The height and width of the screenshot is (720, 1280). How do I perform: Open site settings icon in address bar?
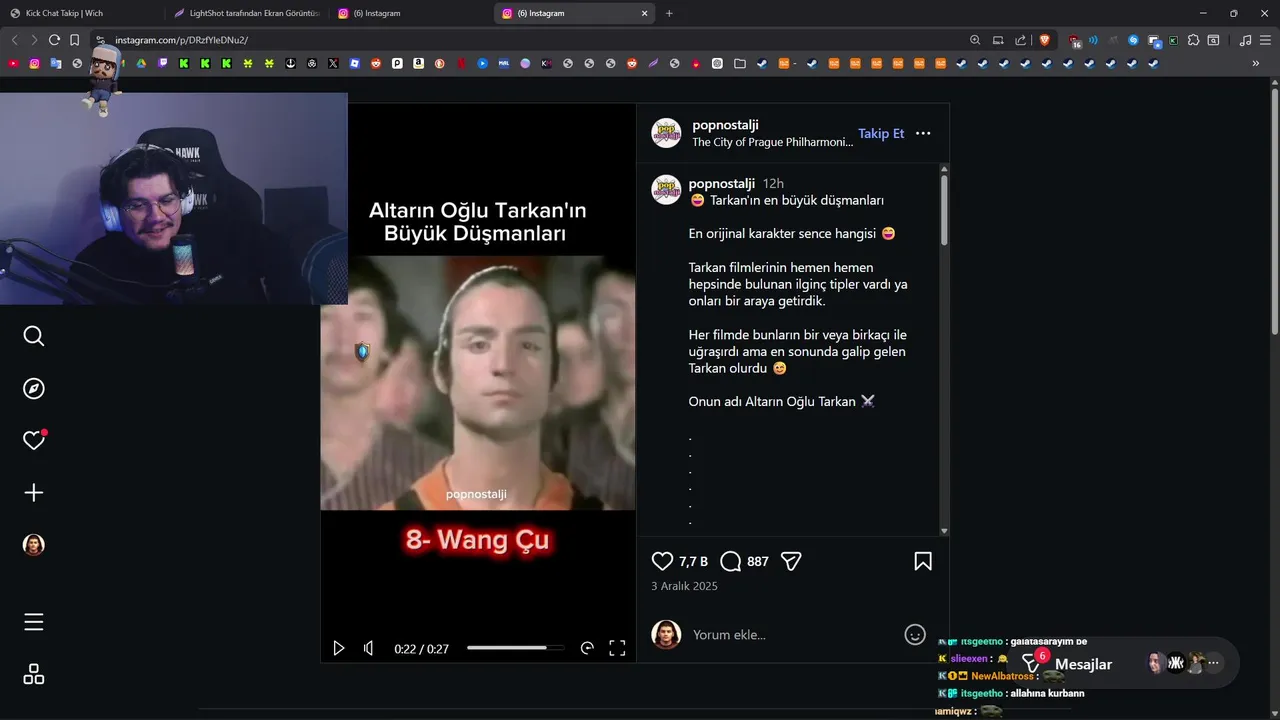[x=100, y=40]
